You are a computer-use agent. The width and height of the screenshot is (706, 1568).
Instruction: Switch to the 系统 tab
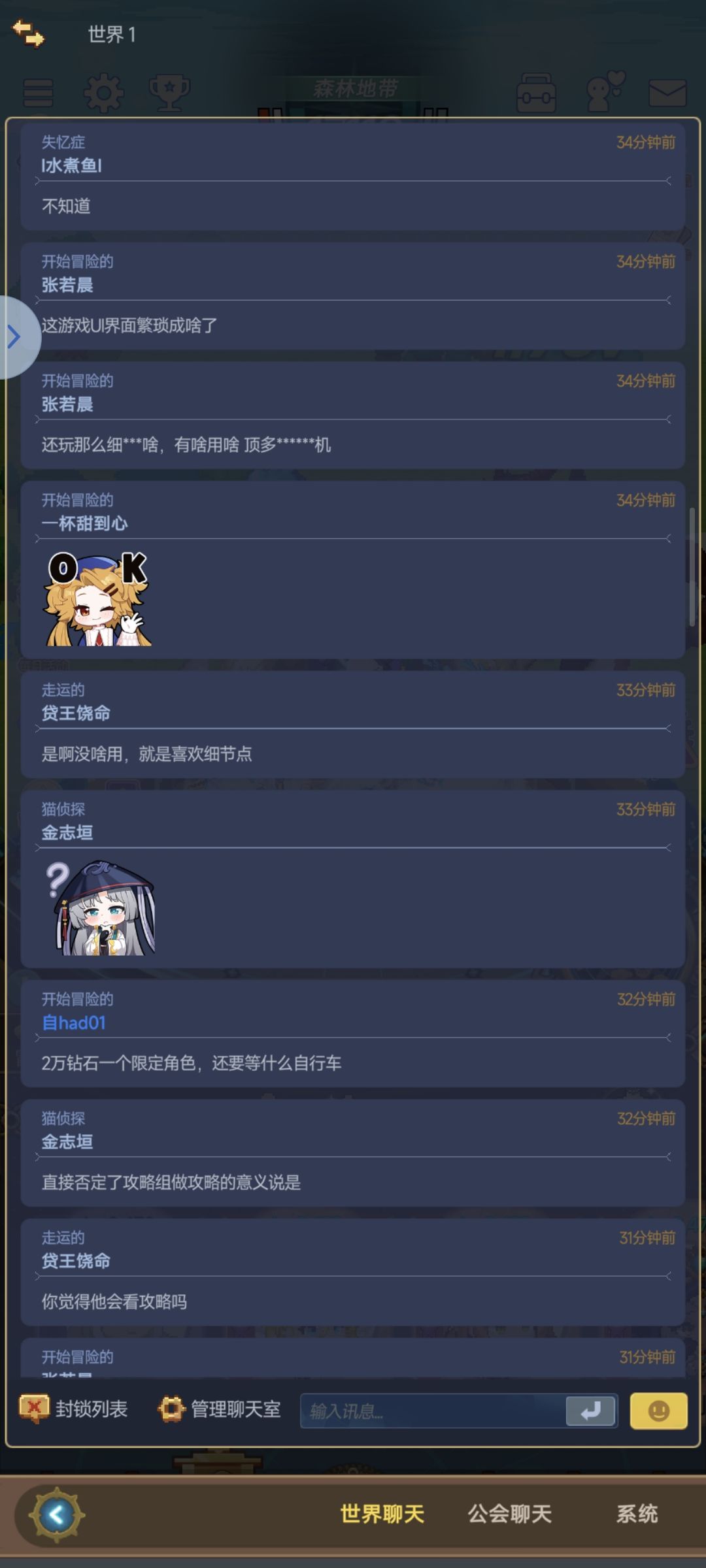637,1514
